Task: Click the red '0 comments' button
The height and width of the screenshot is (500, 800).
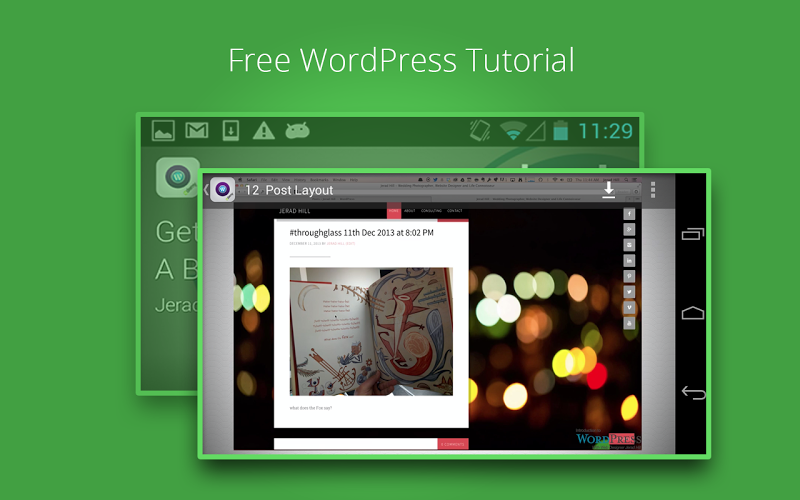Action: pos(453,444)
